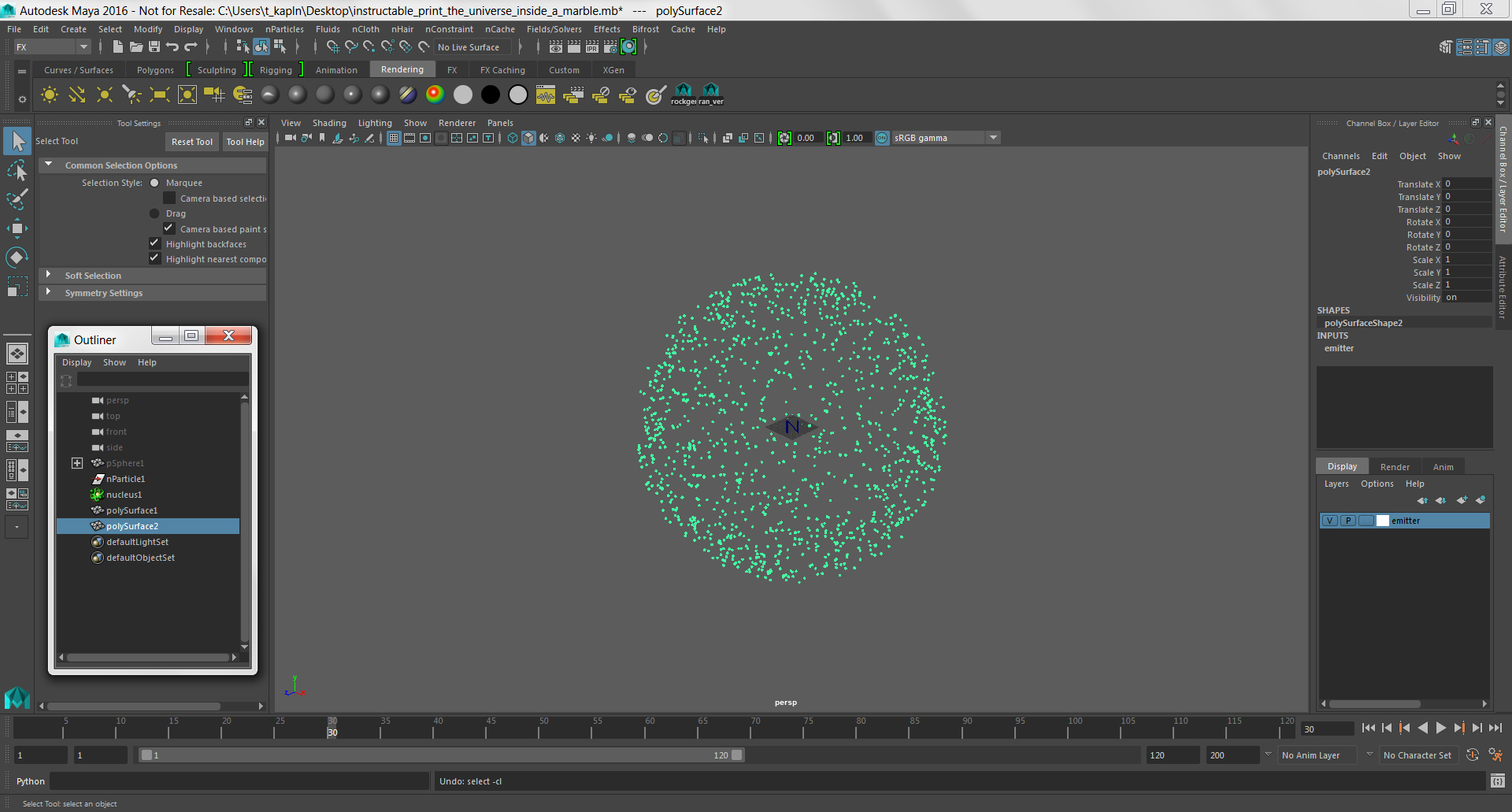Toggle viewport smooth shade all cube icon

528,138
